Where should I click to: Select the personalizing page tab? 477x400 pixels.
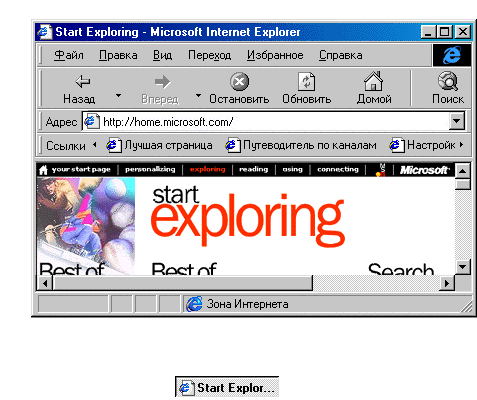pos(150,169)
